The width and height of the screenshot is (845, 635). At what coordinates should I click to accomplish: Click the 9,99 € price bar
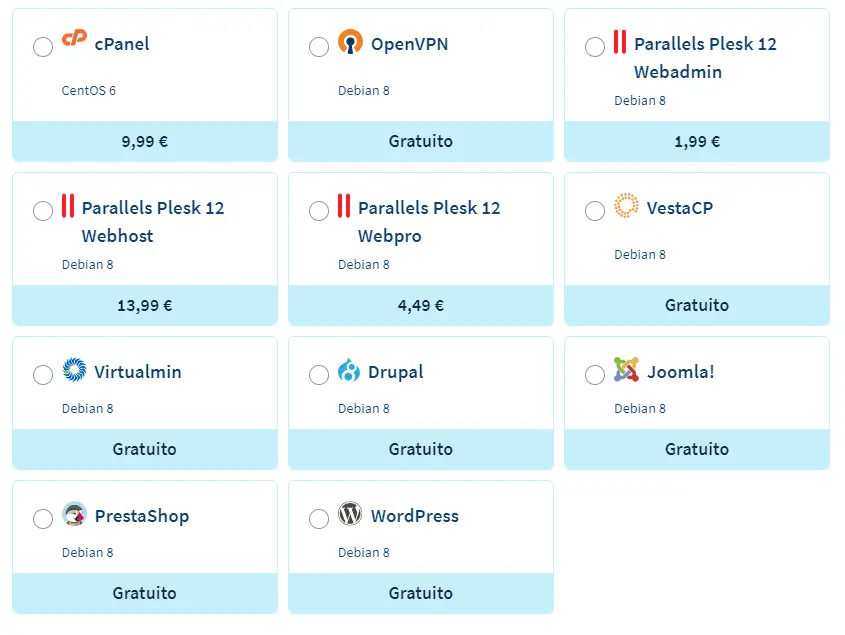(145, 141)
